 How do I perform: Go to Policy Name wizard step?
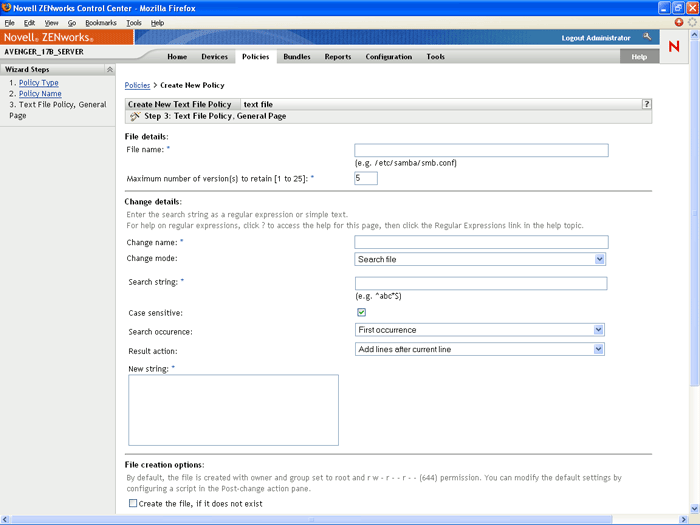point(40,93)
